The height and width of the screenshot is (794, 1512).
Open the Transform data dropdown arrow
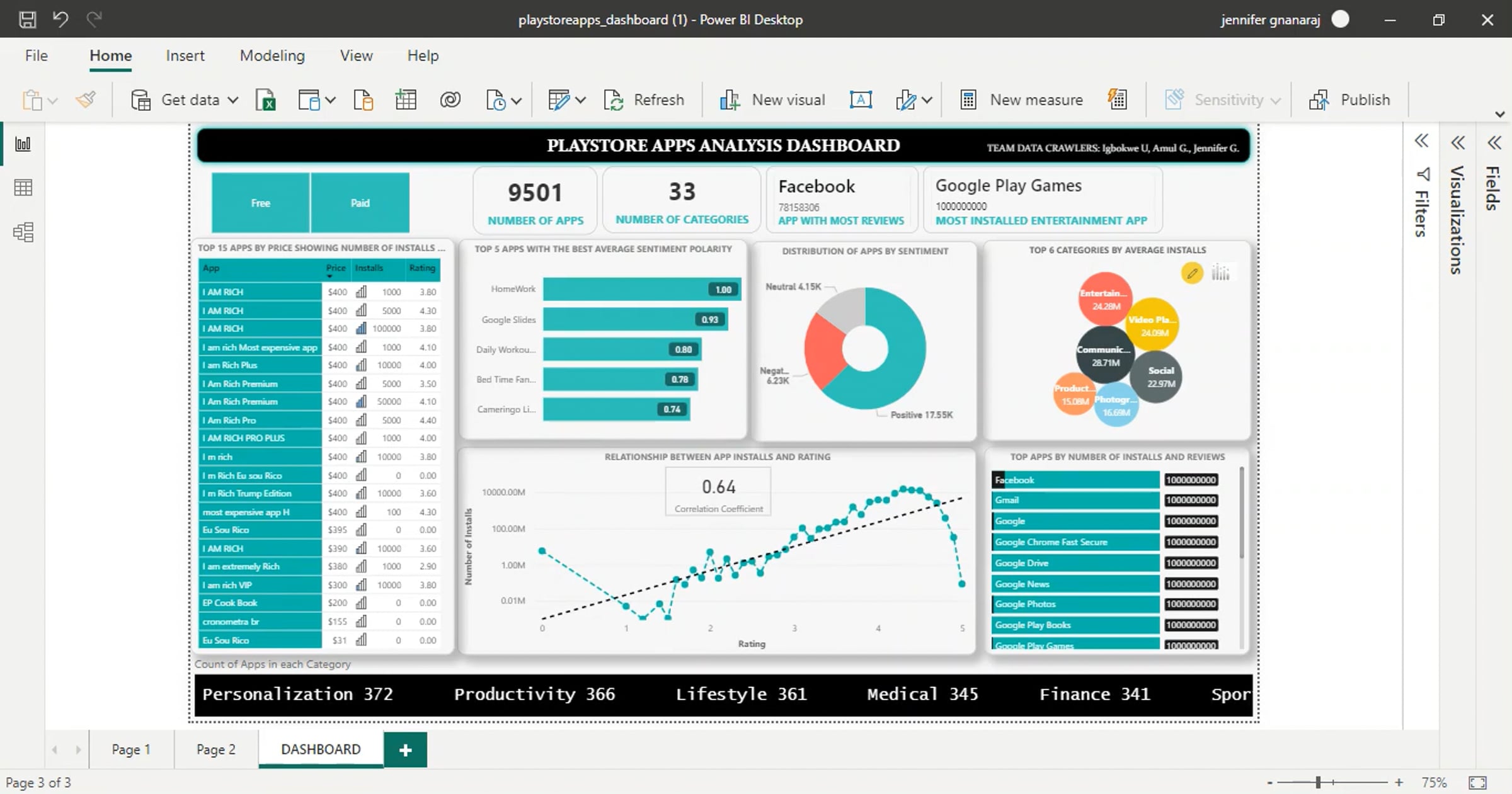pyautogui.click(x=580, y=100)
